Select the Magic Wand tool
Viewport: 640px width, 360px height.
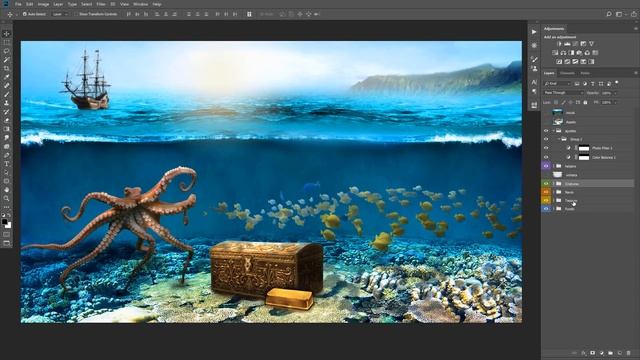[x=7, y=60]
